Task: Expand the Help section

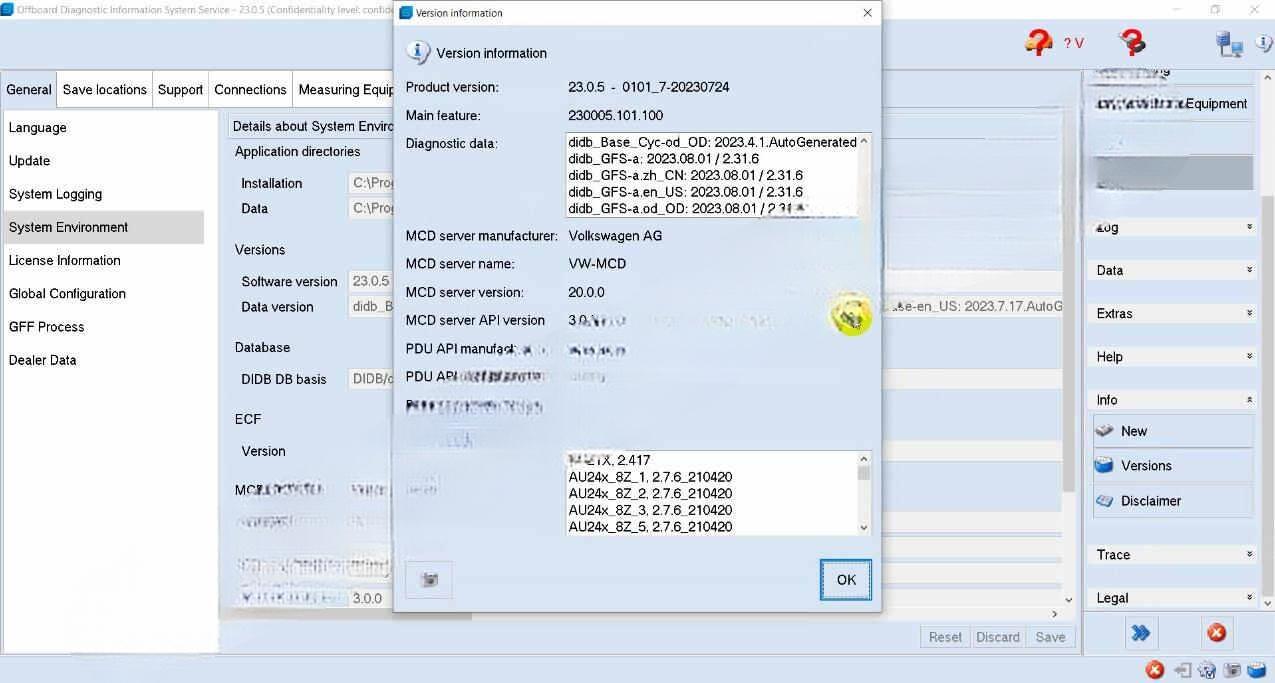Action: 1173,356
